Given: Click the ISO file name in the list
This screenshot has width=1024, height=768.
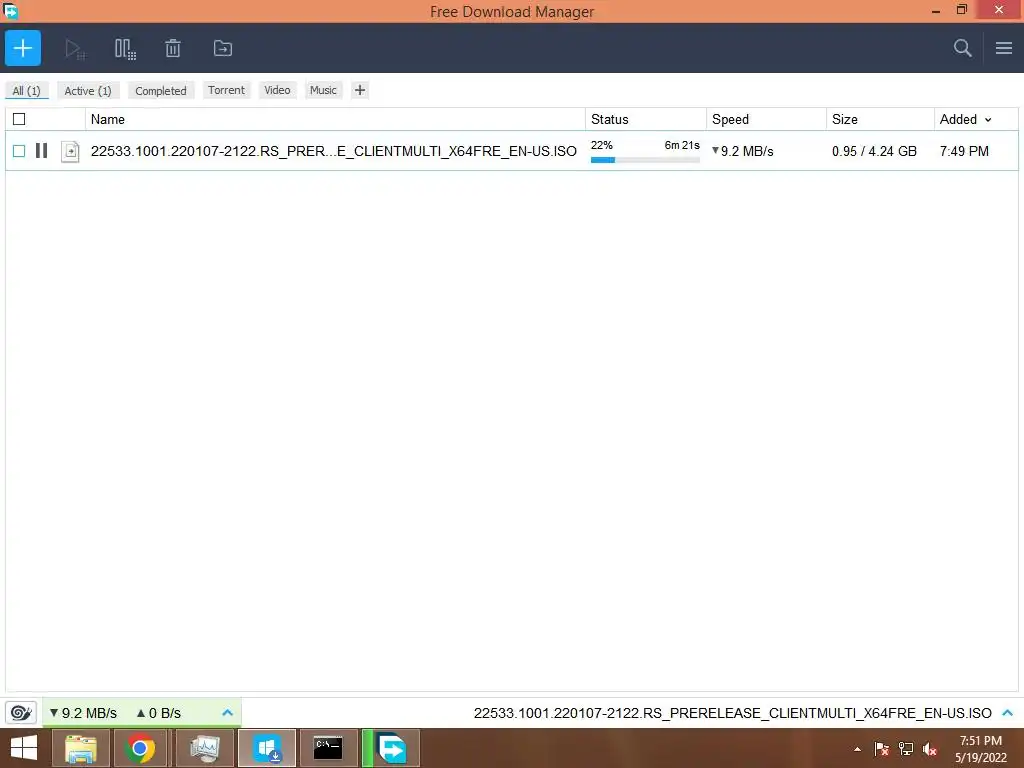Looking at the screenshot, I should click(334, 151).
